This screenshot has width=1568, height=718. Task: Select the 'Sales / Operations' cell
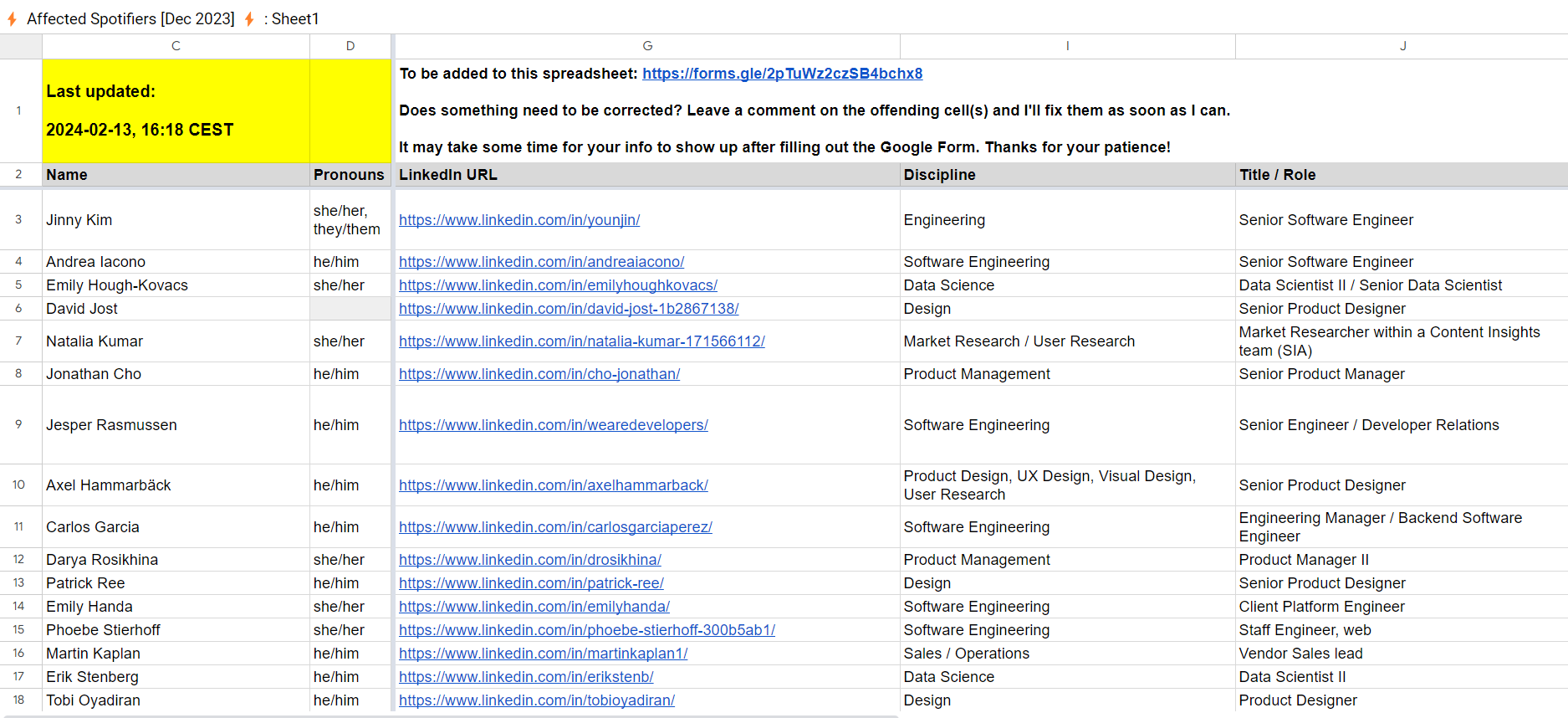point(1068,654)
